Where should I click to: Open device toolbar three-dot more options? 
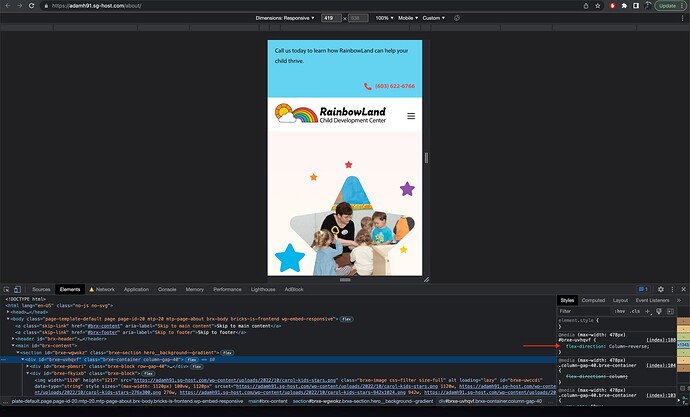[x=683, y=18]
